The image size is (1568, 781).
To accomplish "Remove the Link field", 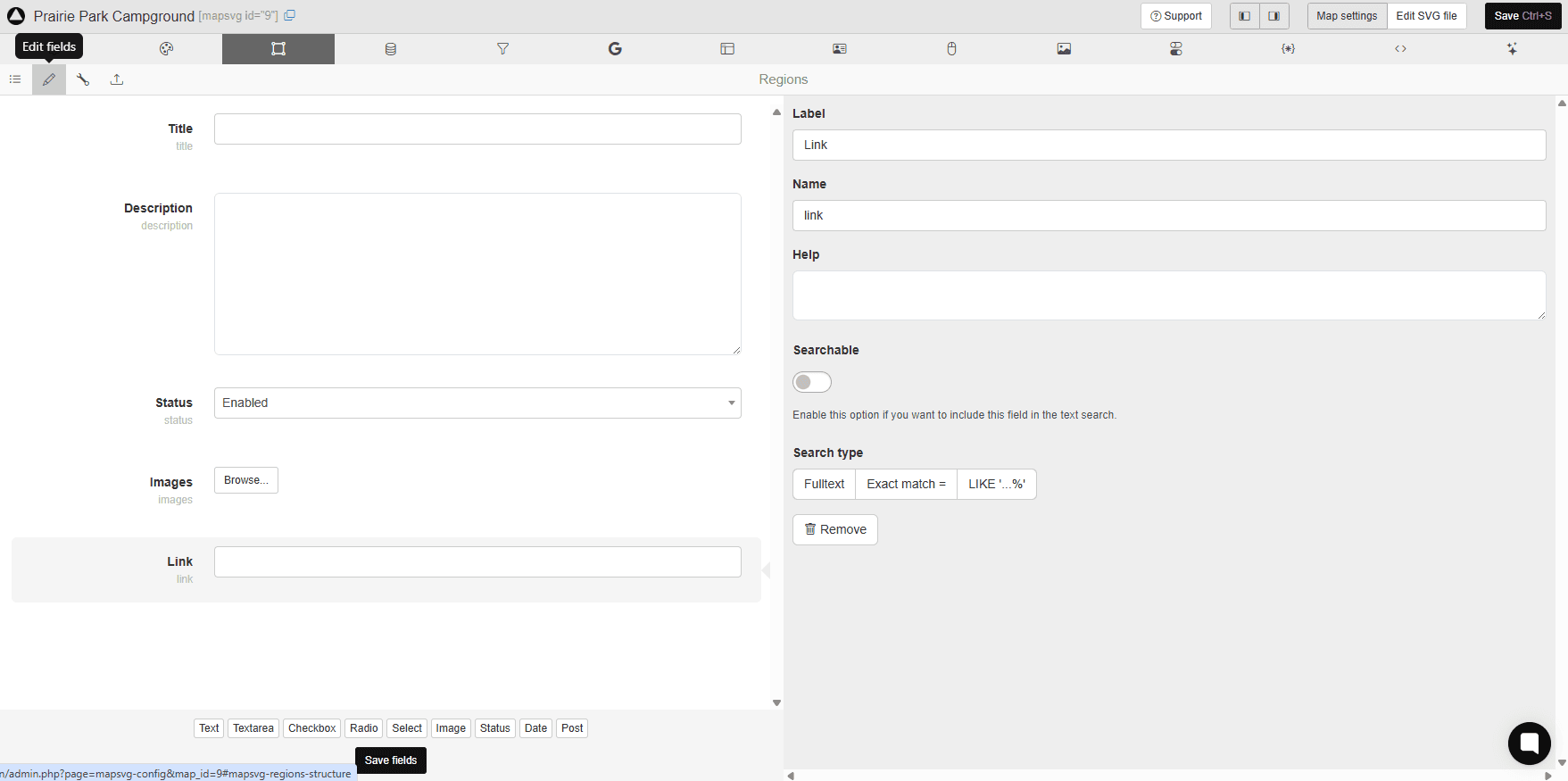I will (x=835, y=529).
